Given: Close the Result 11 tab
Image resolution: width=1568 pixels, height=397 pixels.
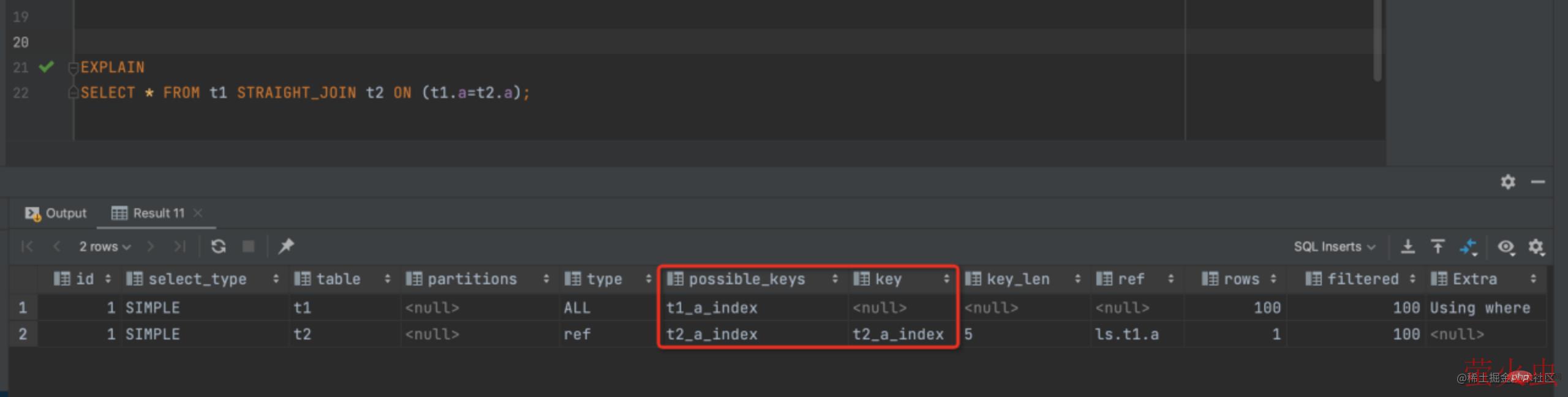Looking at the screenshot, I should pyautogui.click(x=197, y=213).
